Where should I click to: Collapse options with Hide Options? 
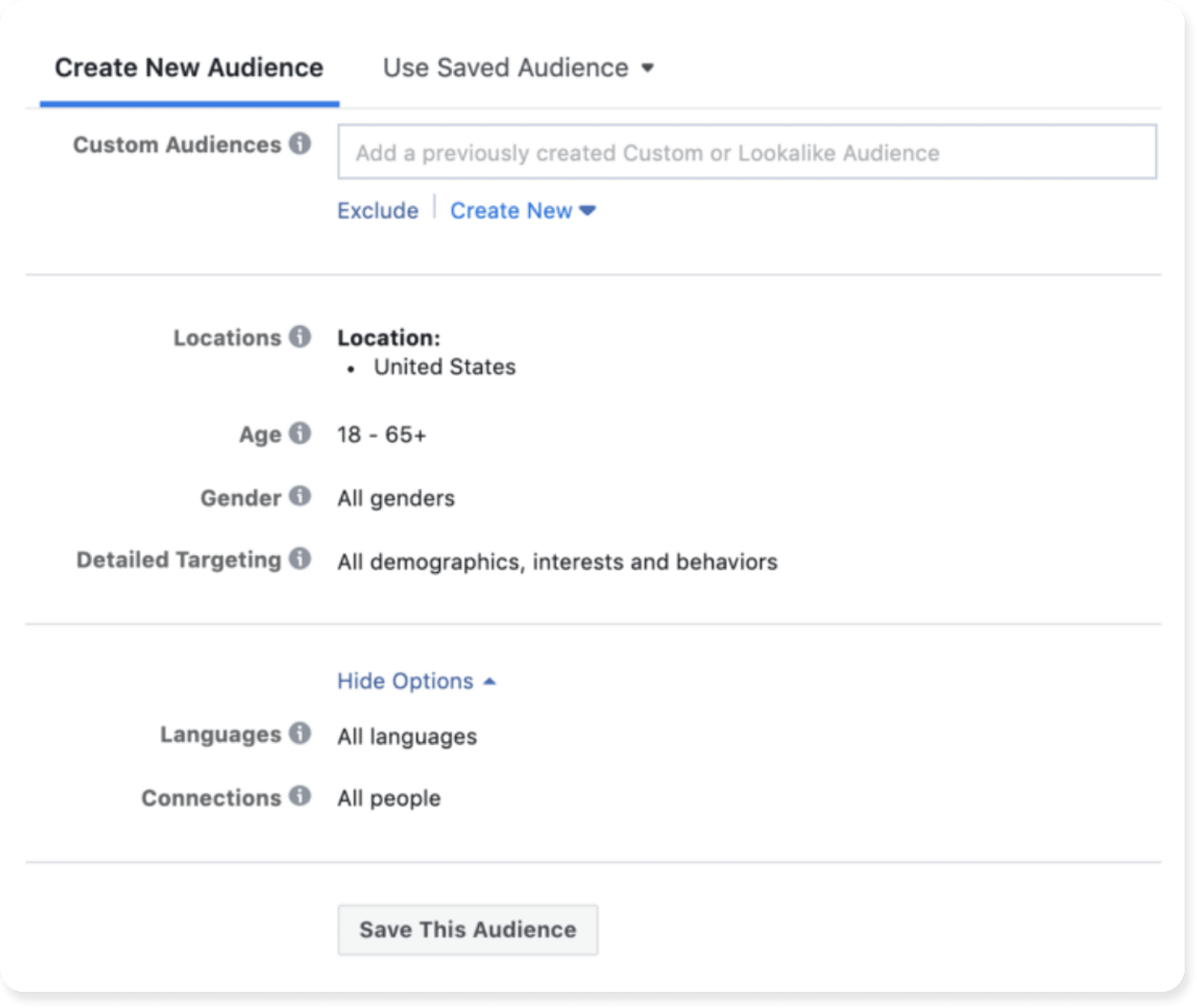[416, 681]
